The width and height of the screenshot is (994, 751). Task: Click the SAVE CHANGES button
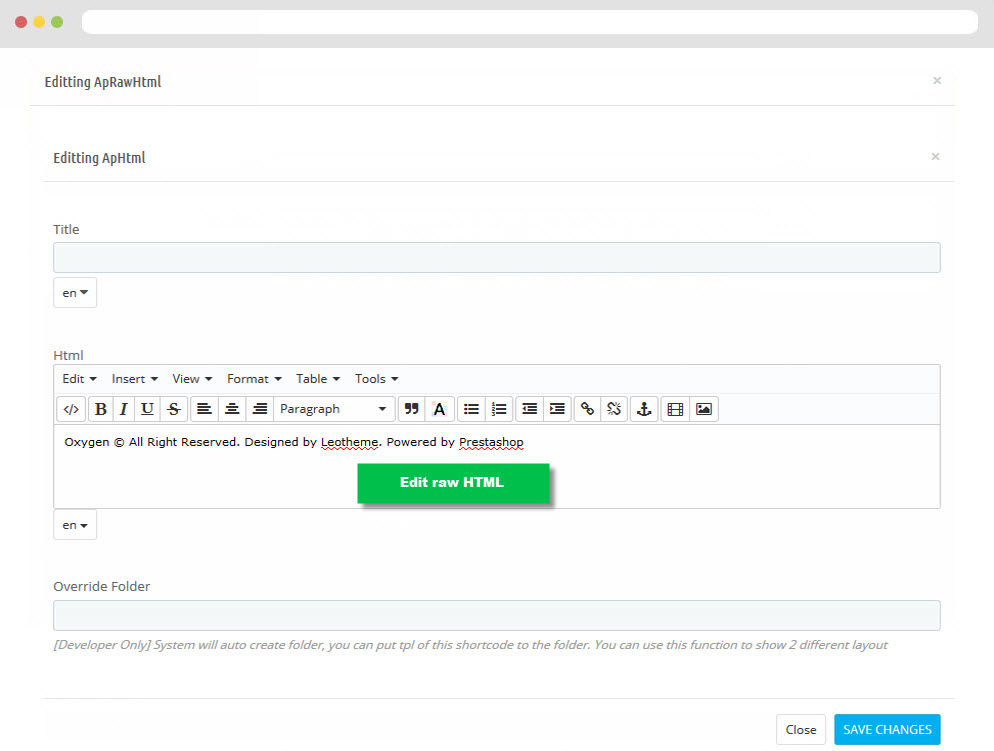click(x=887, y=730)
